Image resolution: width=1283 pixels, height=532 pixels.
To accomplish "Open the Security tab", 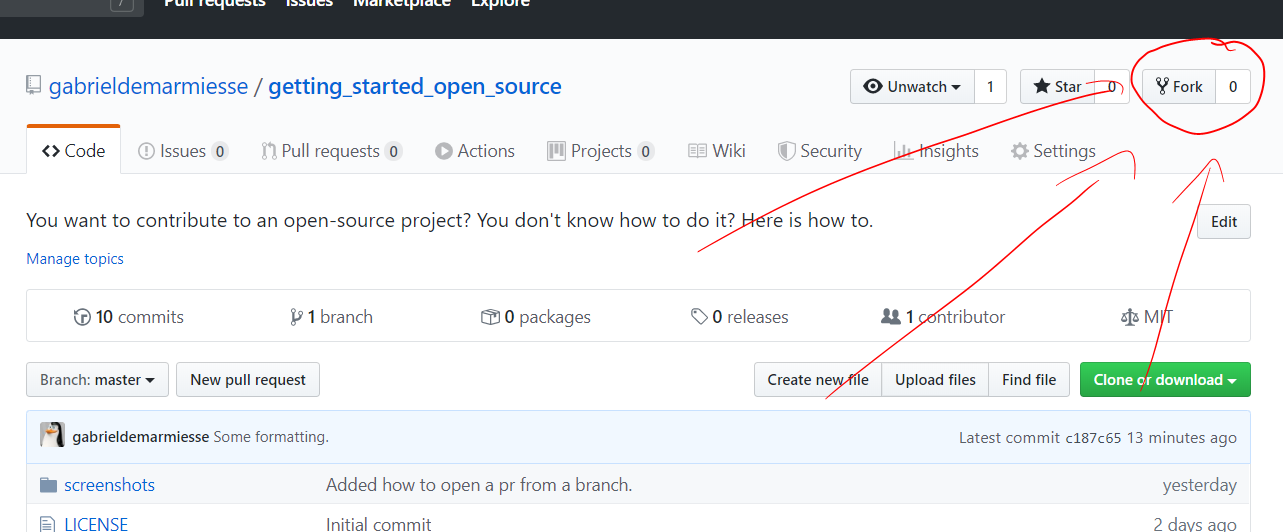I will pos(820,150).
